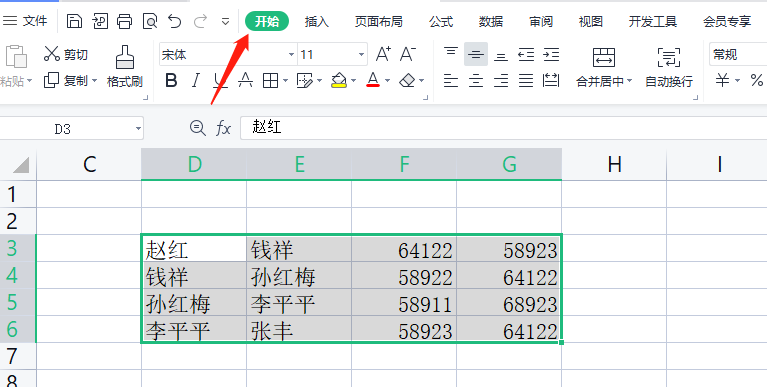Switch to 页面布局 (Page Layout) tab
The image size is (767, 387).
pos(379,21)
